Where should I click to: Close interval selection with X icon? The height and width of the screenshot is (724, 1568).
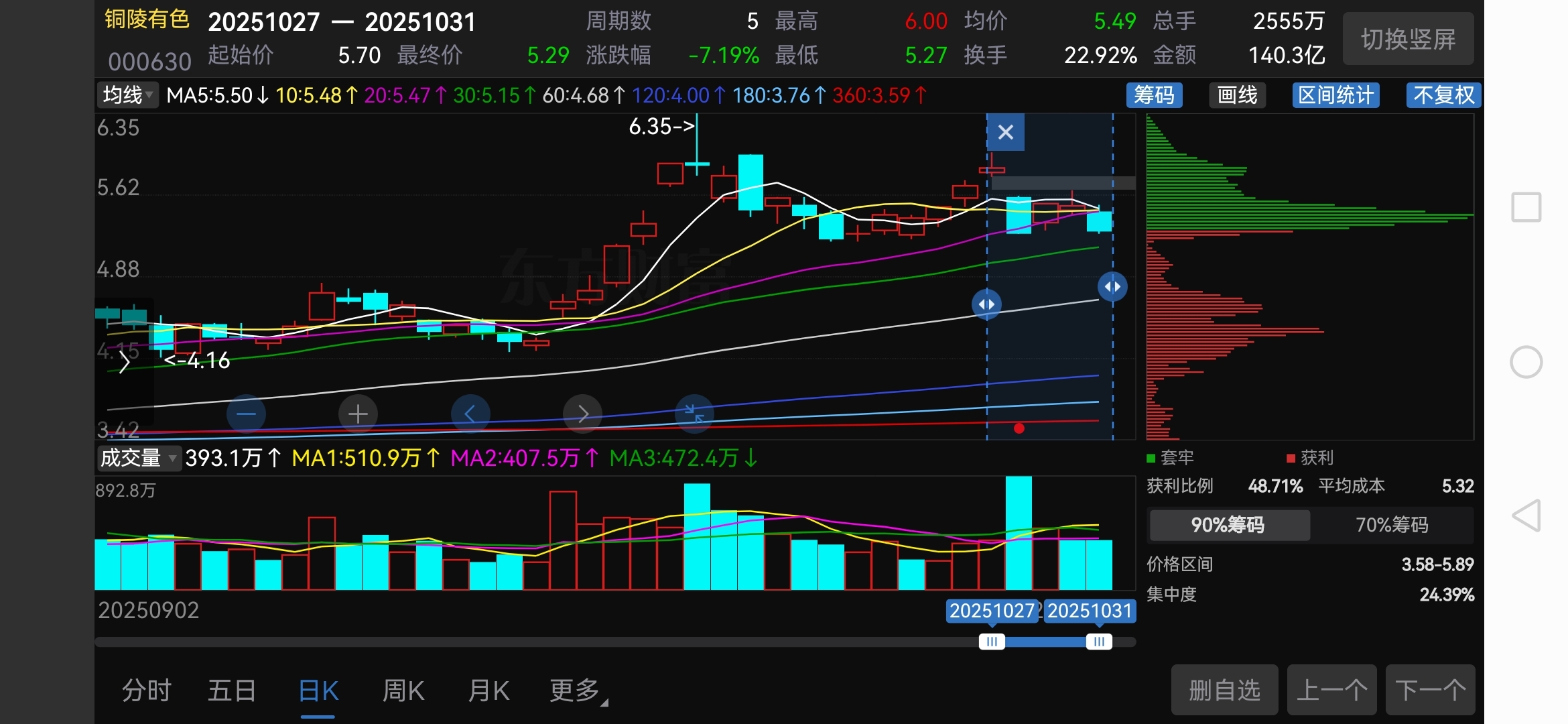pyautogui.click(x=1005, y=132)
